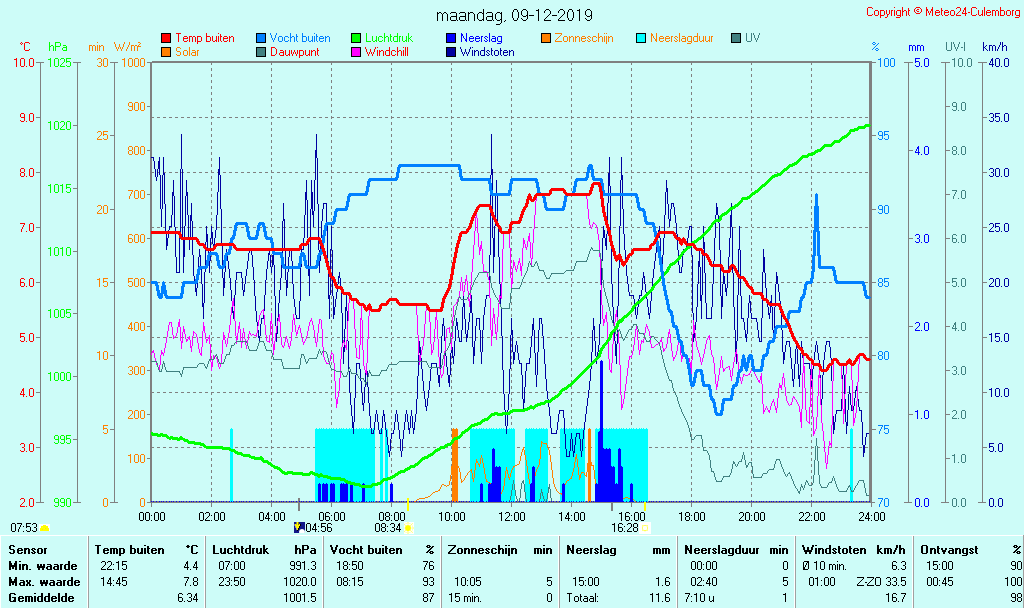The width and height of the screenshot is (1026, 608).
Task: Click the Solar legend label
Action: click(187, 52)
